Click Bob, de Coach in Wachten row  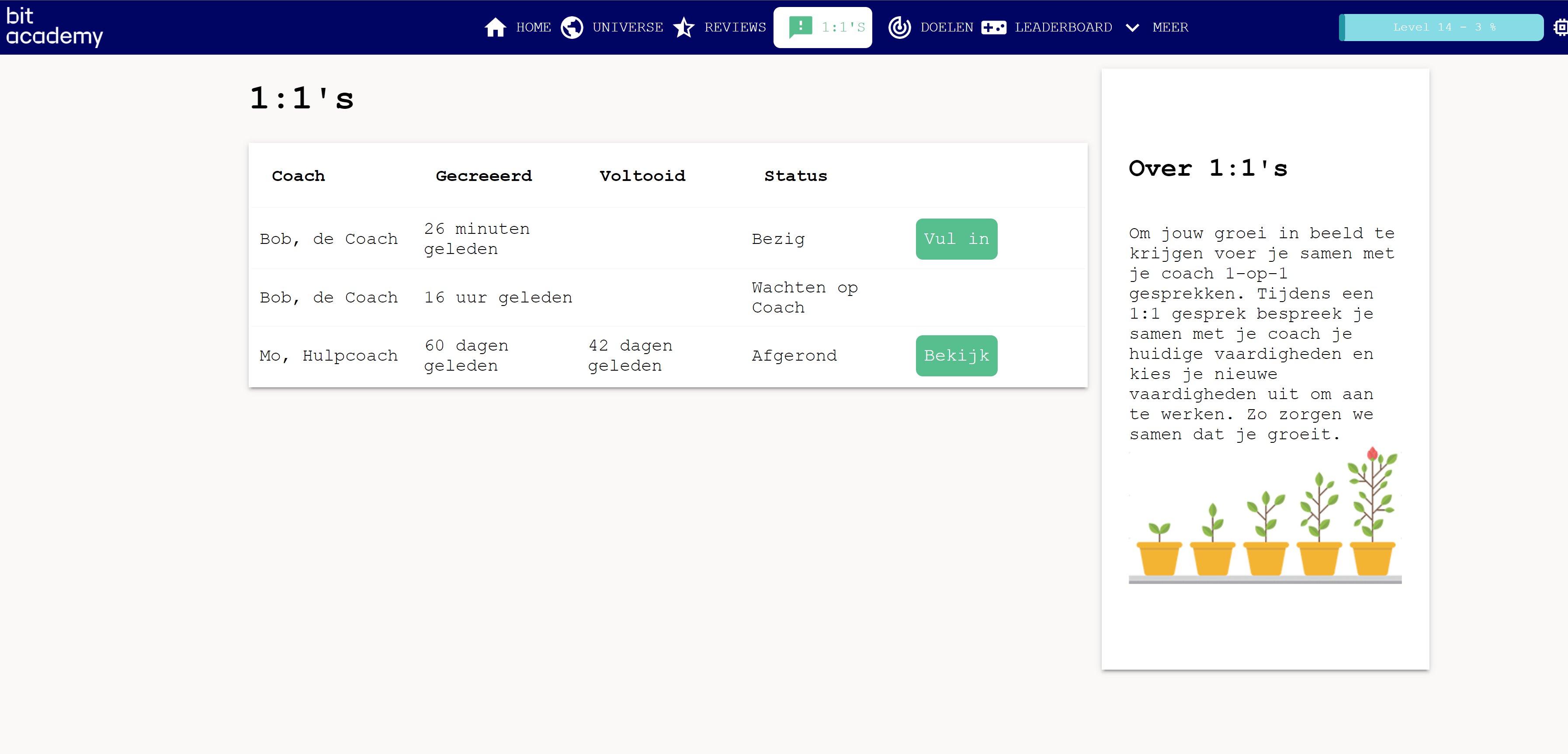click(x=329, y=297)
